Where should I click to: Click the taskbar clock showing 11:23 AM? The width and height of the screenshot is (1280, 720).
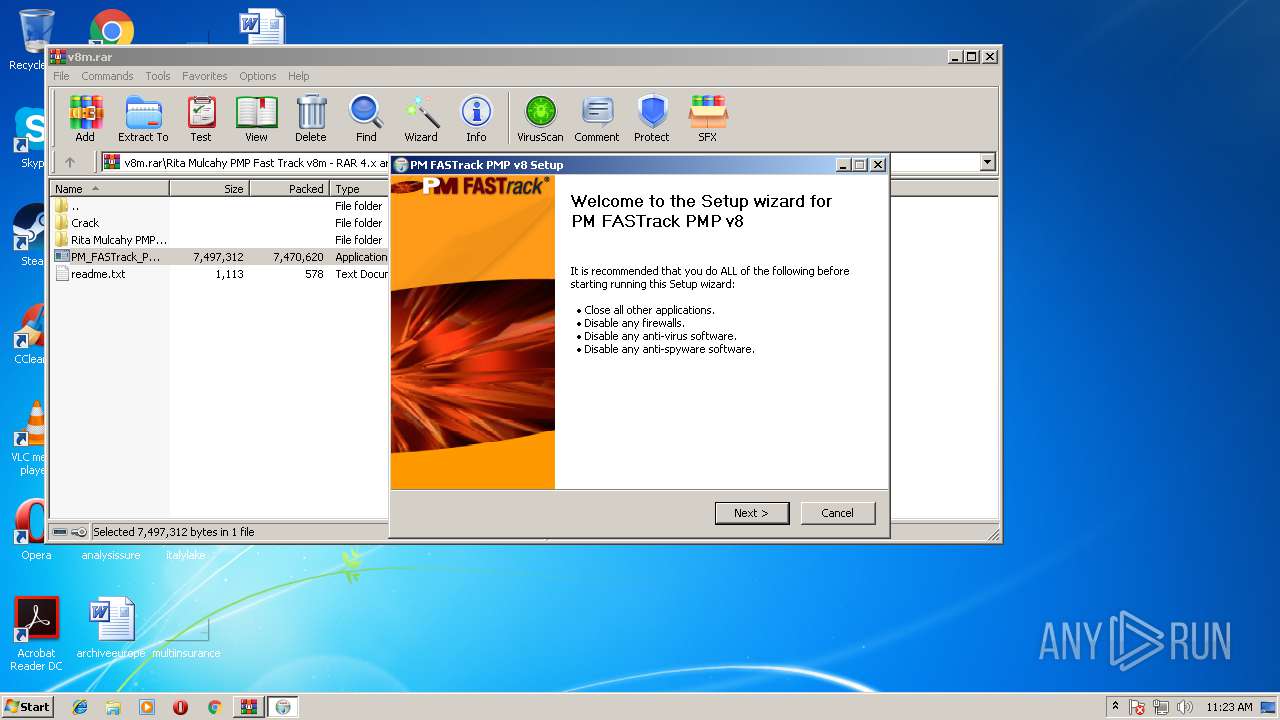1229,707
